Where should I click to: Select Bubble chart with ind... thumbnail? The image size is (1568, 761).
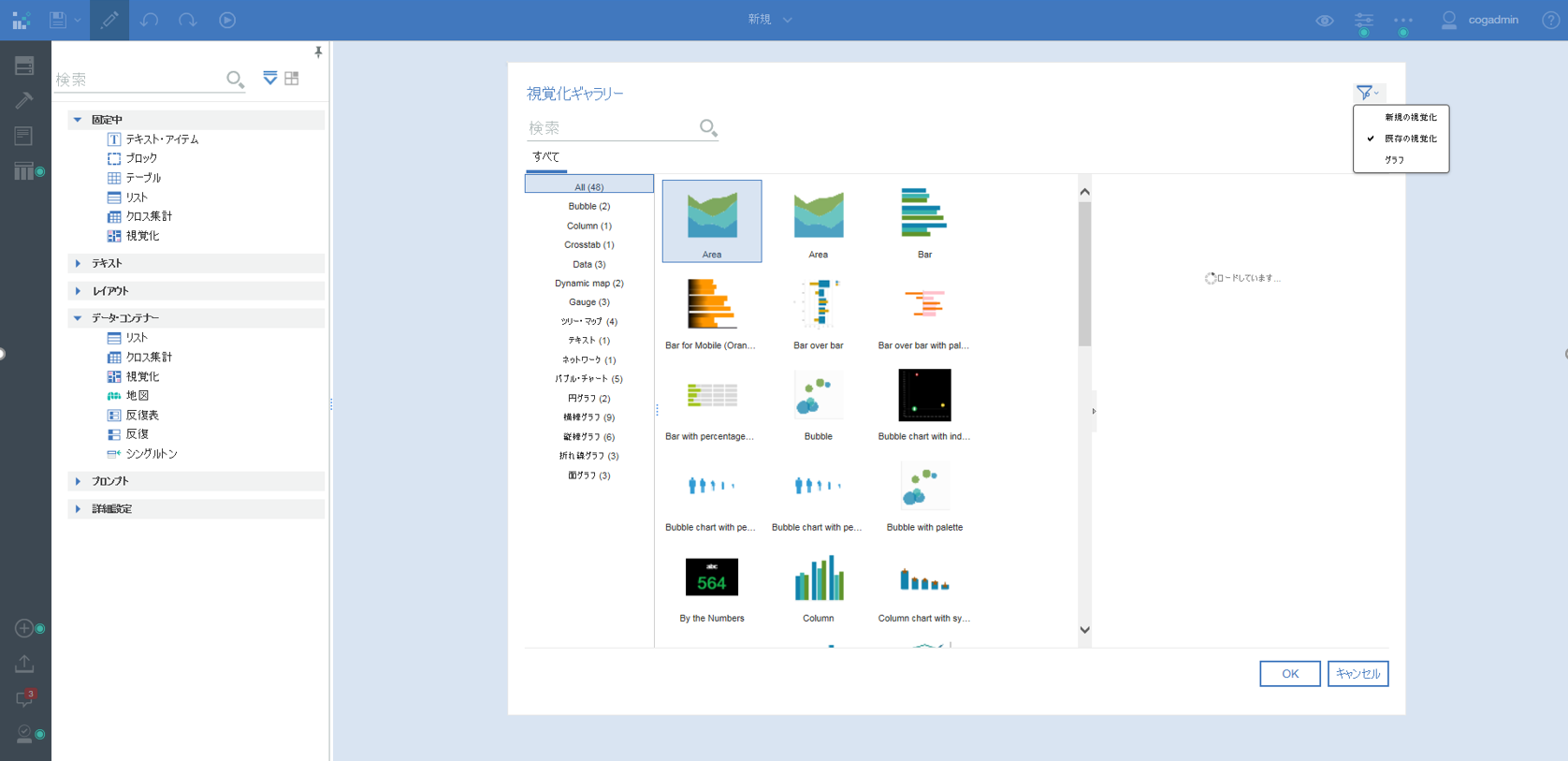pos(924,403)
